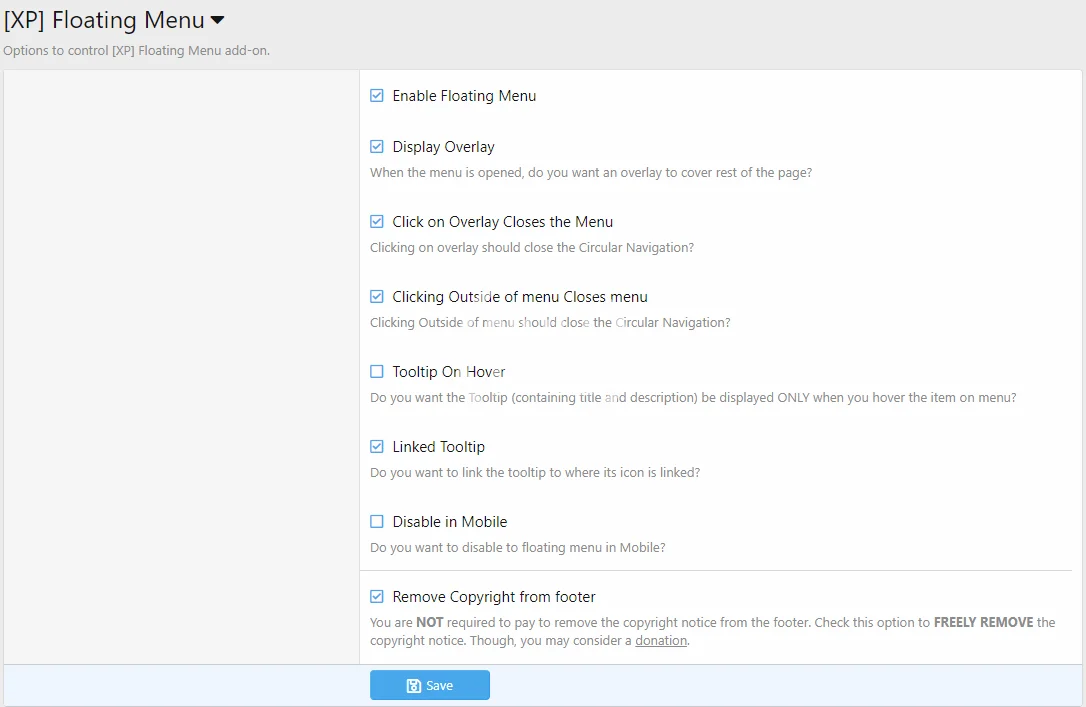Uncheck the Remove Copyright from footer checkbox

377,597
